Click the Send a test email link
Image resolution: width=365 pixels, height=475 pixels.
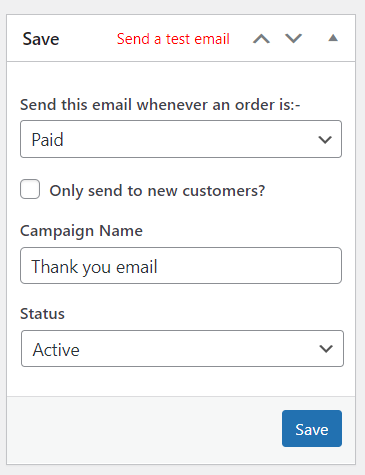pyautogui.click(x=173, y=39)
